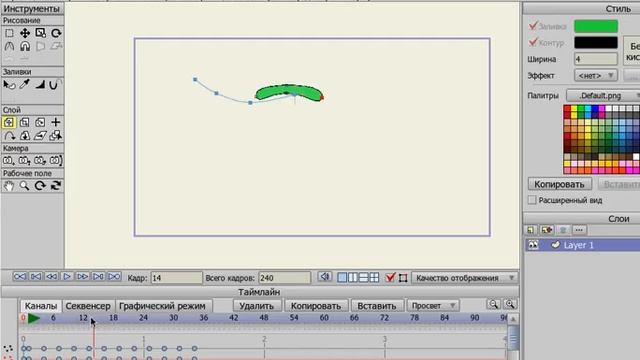Enable Расширенный вид checkbox
Image resolution: width=640 pixels, height=360 pixels.
tap(532, 200)
